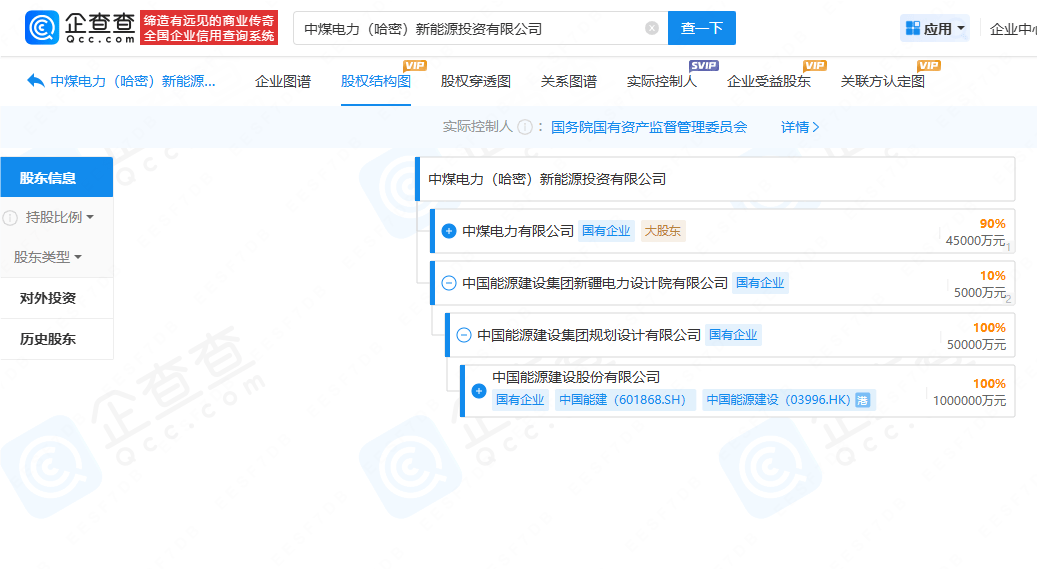
Task: Expand the 中国能源建设股份有限公司 node
Action: 479,391
